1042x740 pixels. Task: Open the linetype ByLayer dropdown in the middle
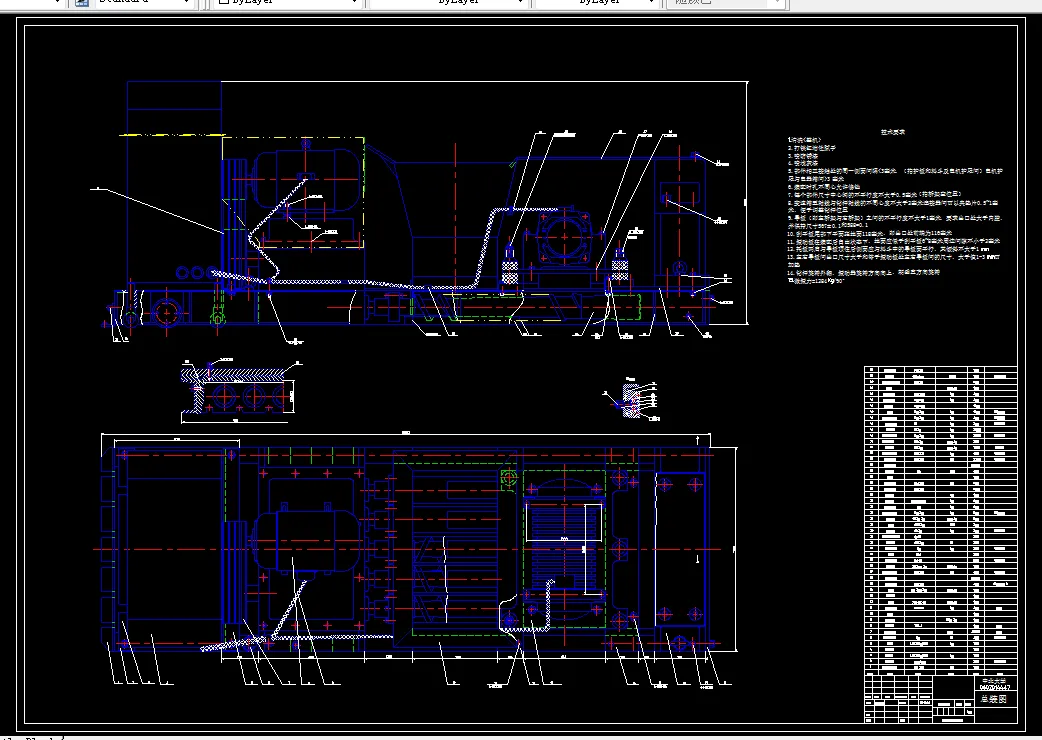(x=449, y=3)
